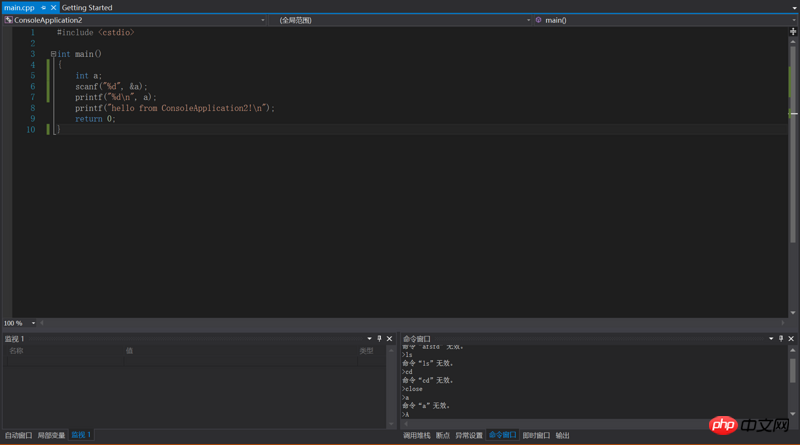Open the editor tab list dropdown arrow
800x445 pixels.
793,8
